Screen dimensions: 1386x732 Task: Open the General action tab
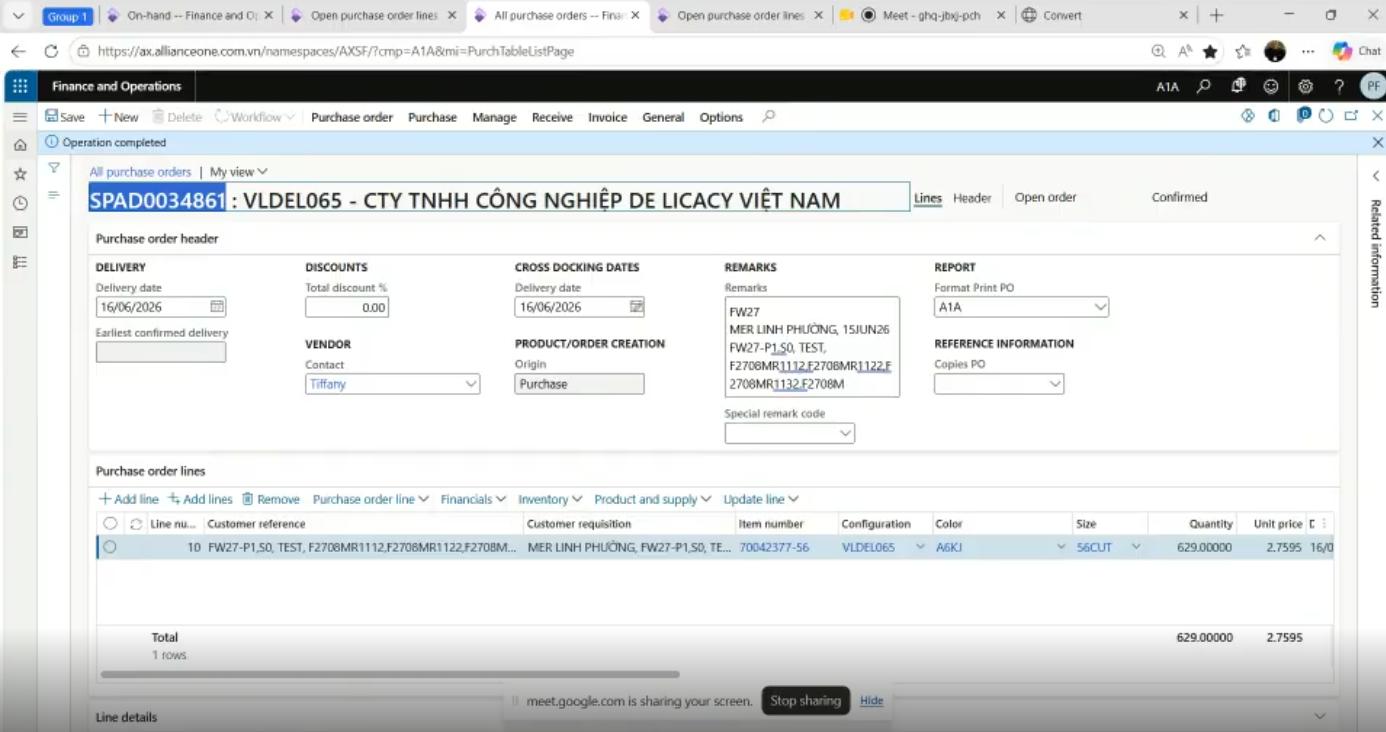[663, 117]
